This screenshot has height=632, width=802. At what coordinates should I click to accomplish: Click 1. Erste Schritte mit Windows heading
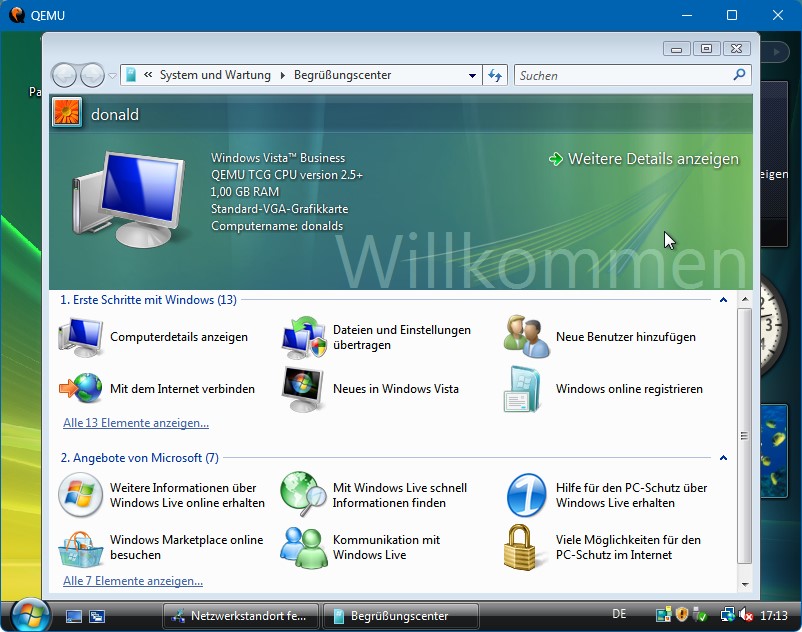pyautogui.click(x=148, y=300)
